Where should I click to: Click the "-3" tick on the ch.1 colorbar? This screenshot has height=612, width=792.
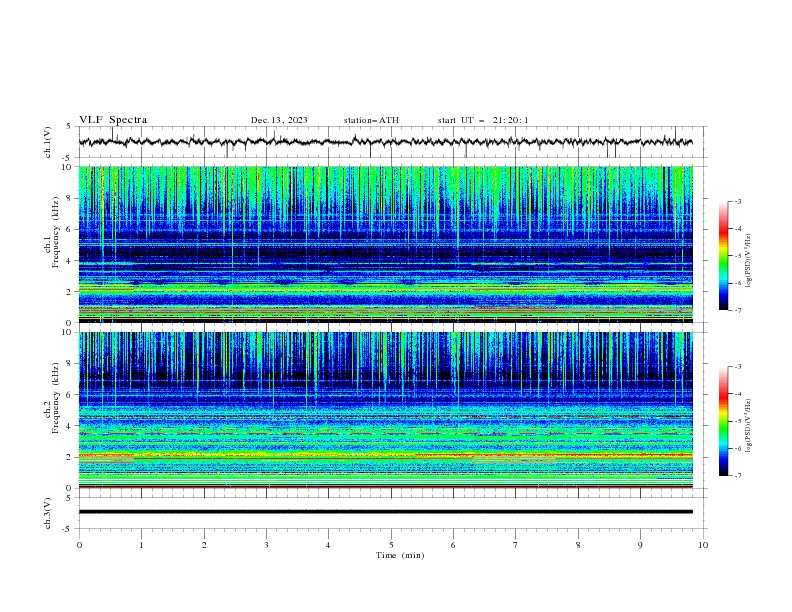[x=738, y=201]
